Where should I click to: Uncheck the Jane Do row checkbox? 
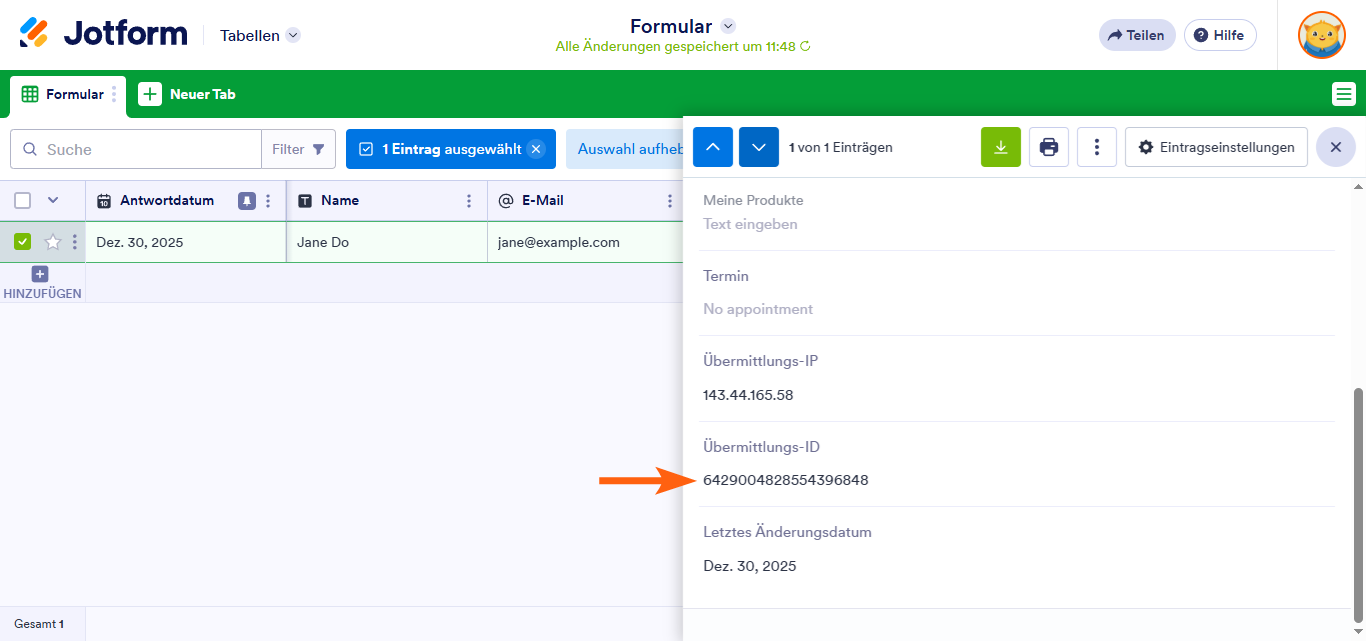click(x=23, y=242)
